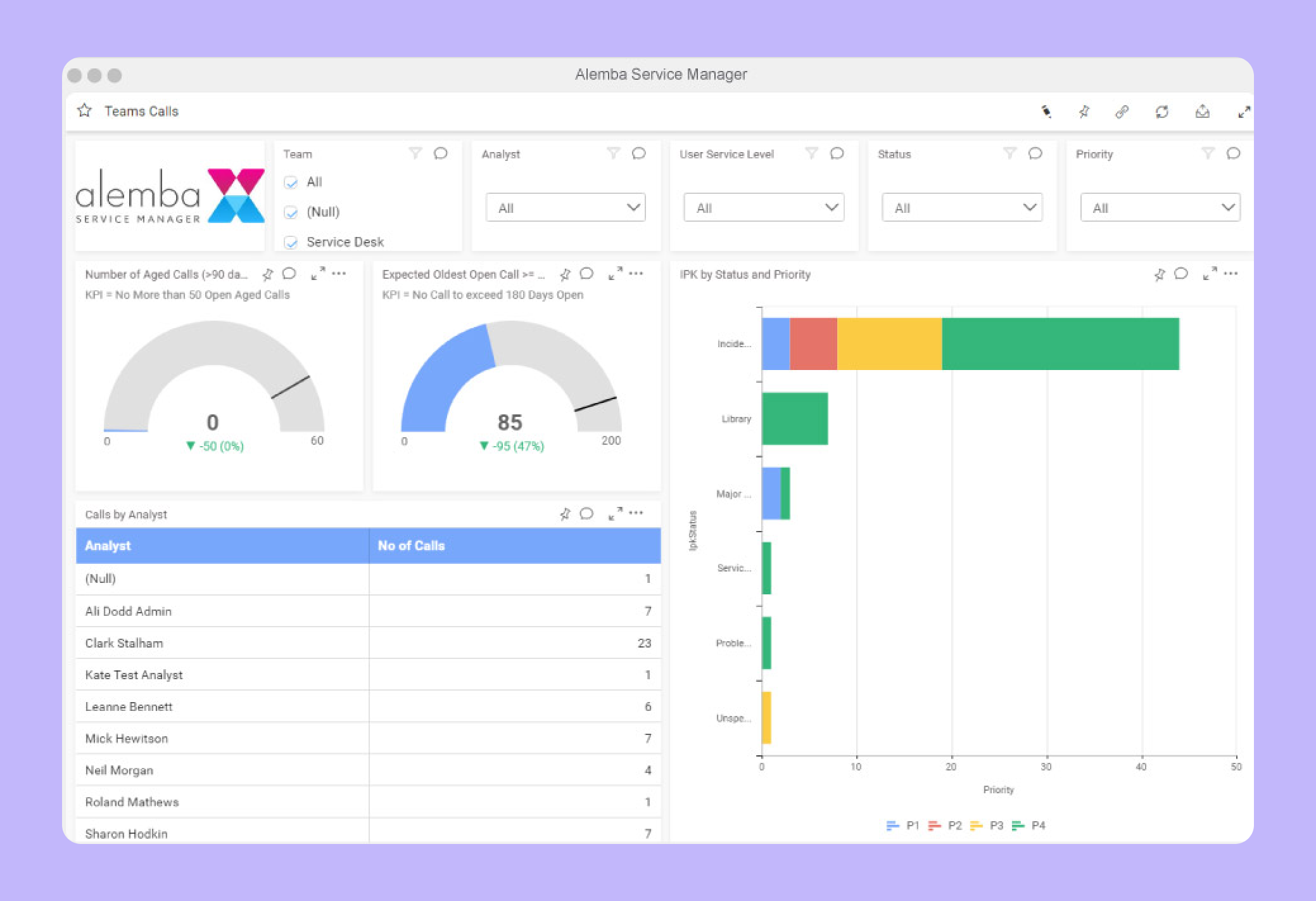Toggle P2 series in chart legend
The image size is (1316, 901).
(944, 826)
